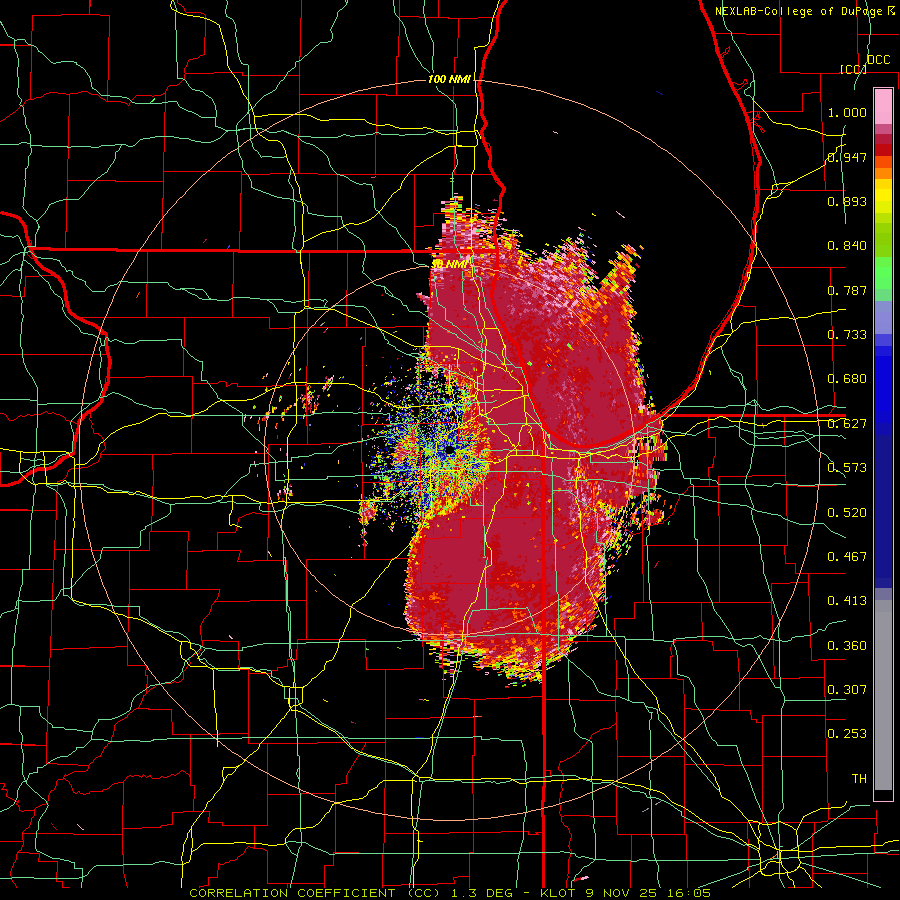Click the 0.413 legend value
The width and height of the screenshot is (900, 900).
(x=847, y=601)
